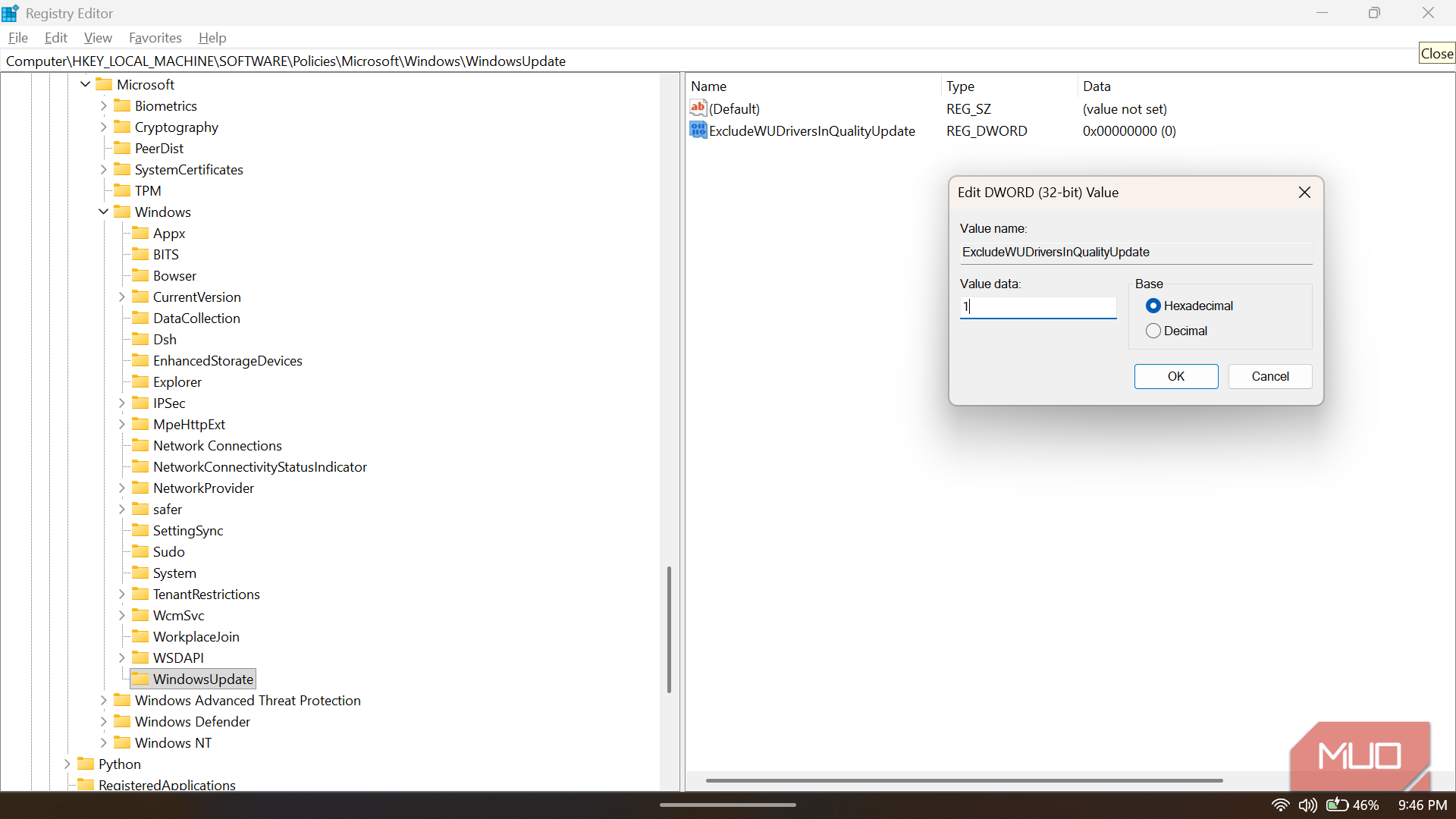
Task: Click the values pane horizontal scrollbar
Action: point(964,780)
